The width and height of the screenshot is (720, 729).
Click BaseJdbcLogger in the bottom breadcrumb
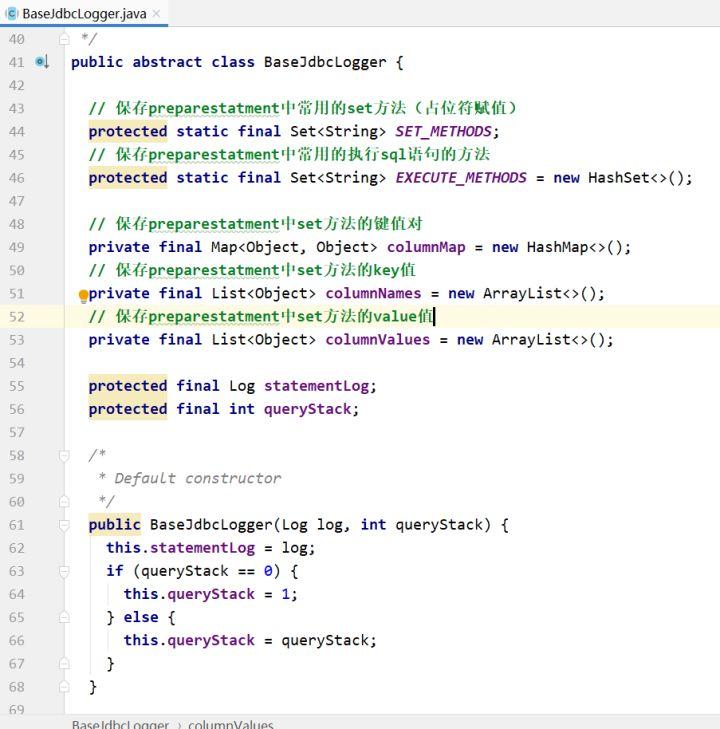tap(120, 723)
